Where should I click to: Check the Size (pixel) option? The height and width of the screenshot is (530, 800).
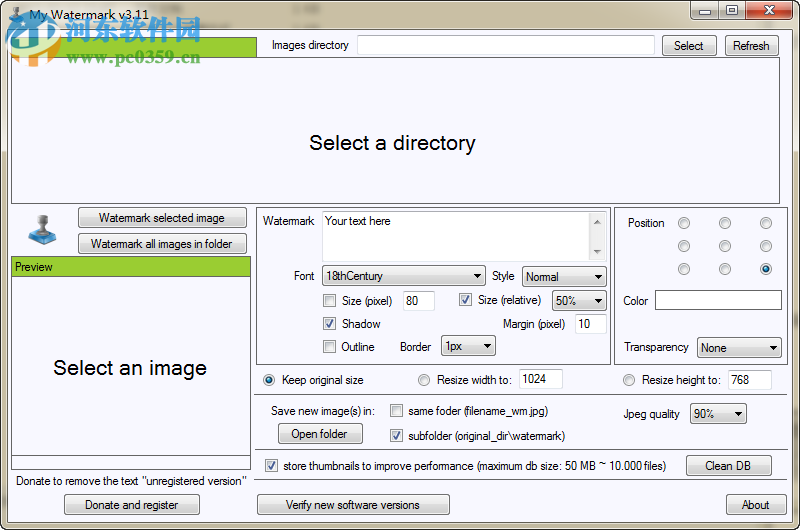[330, 300]
